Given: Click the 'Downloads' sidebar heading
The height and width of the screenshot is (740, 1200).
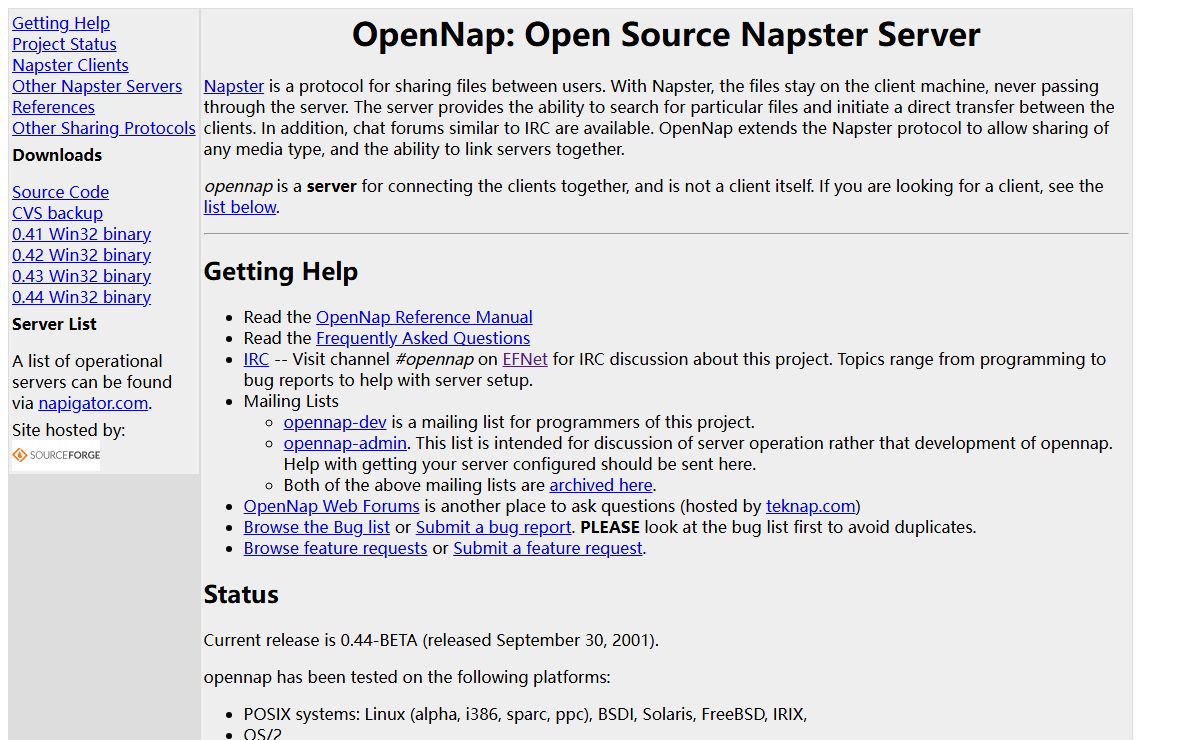Looking at the screenshot, I should 57,155.
